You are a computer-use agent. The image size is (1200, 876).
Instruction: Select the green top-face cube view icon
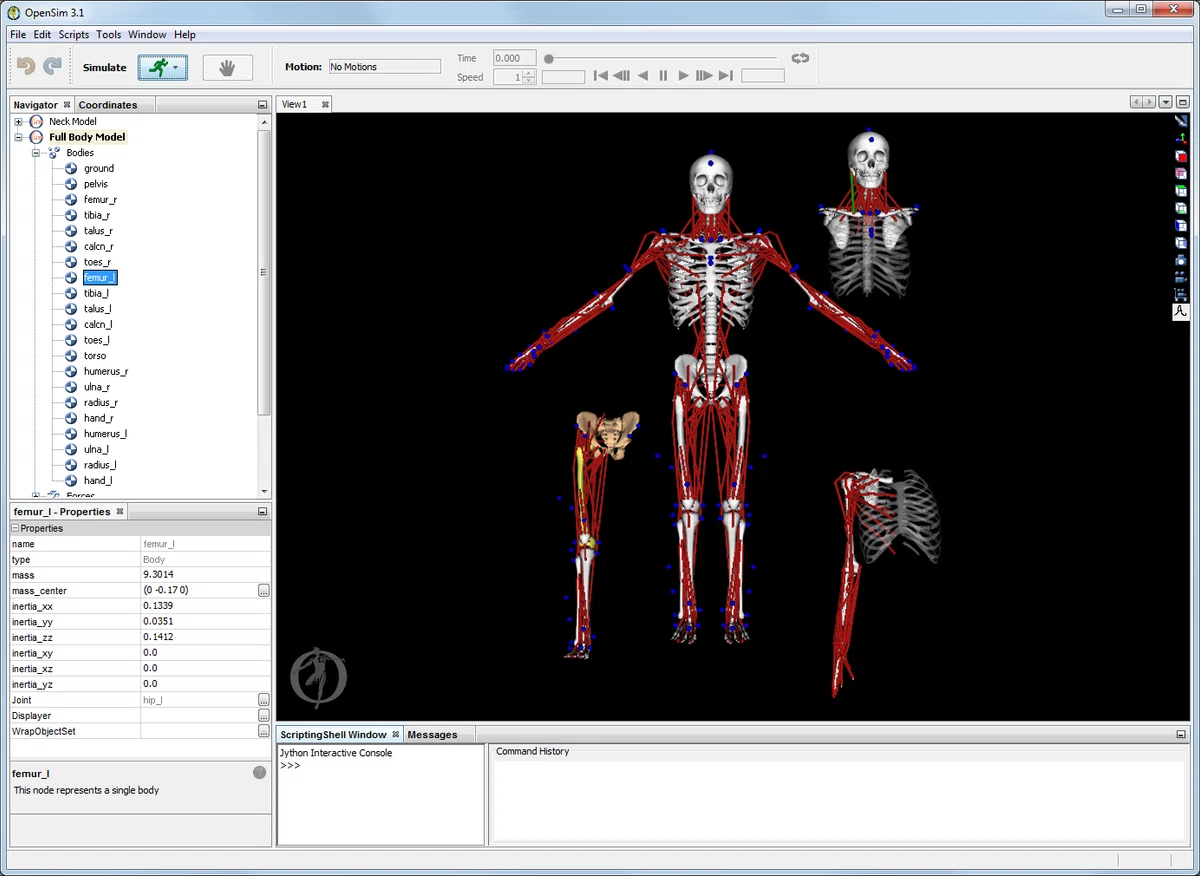coord(1181,190)
